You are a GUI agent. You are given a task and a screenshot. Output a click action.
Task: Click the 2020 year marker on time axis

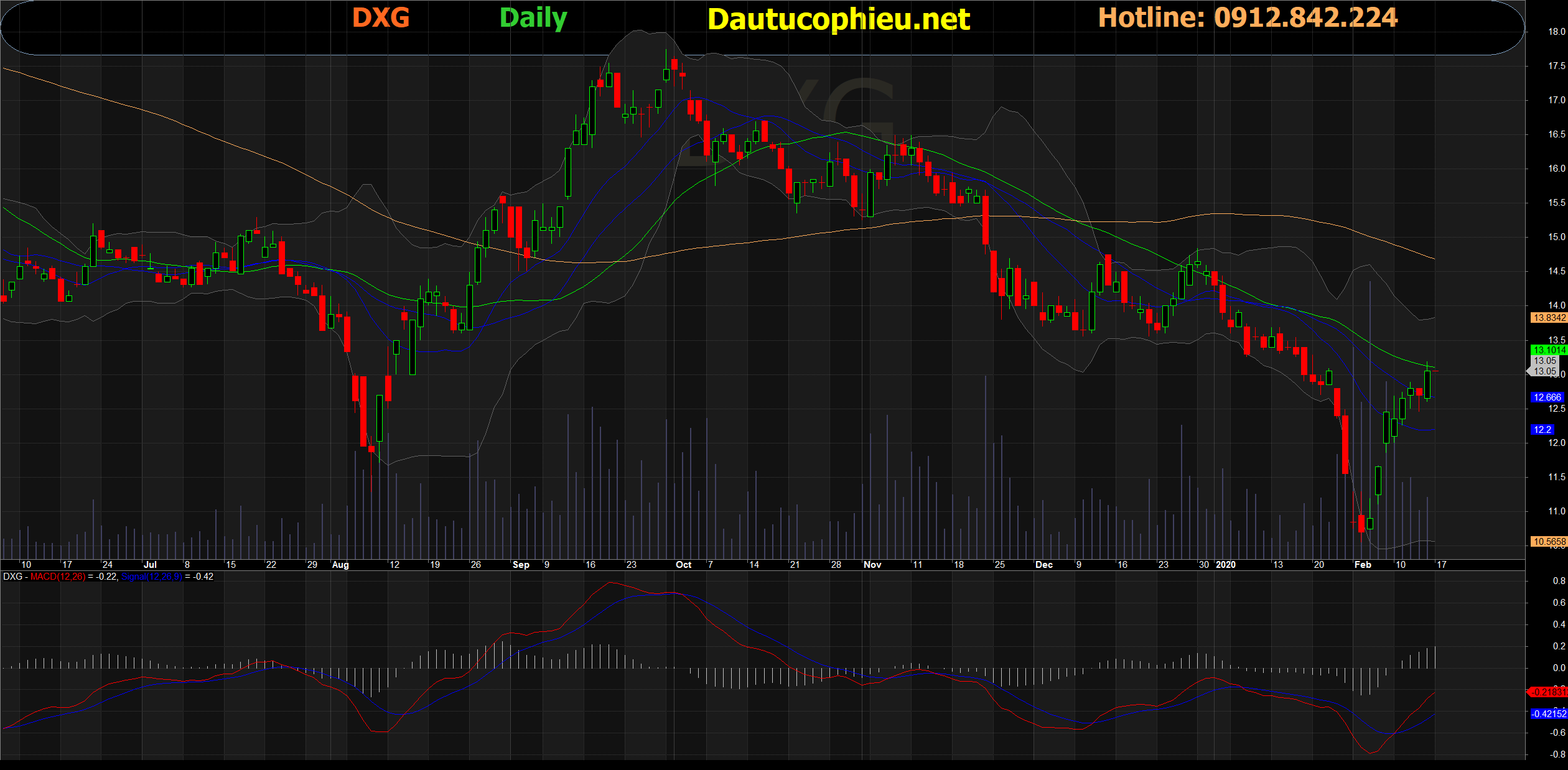tap(1225, 565)
